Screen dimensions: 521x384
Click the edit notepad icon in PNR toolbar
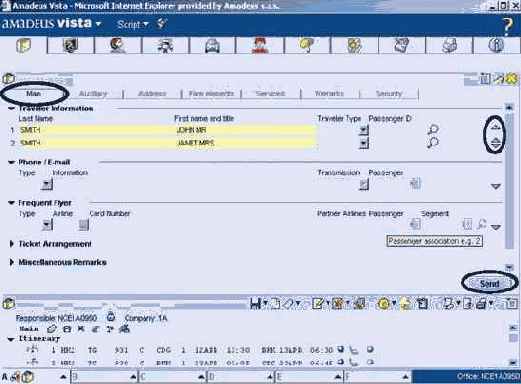click(317, 304)
